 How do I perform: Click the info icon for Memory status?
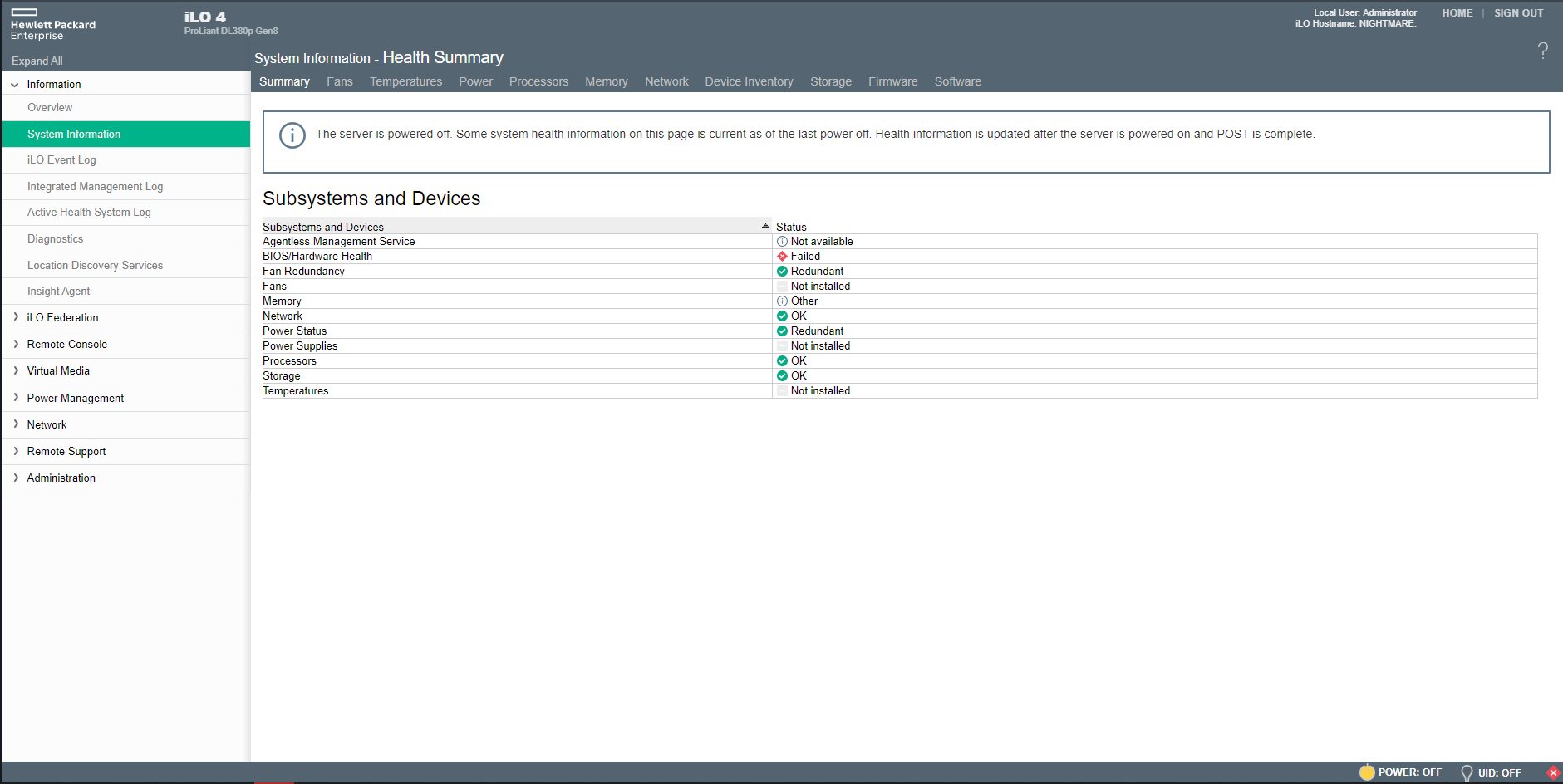pyautogui.click(x=782, y=301)
